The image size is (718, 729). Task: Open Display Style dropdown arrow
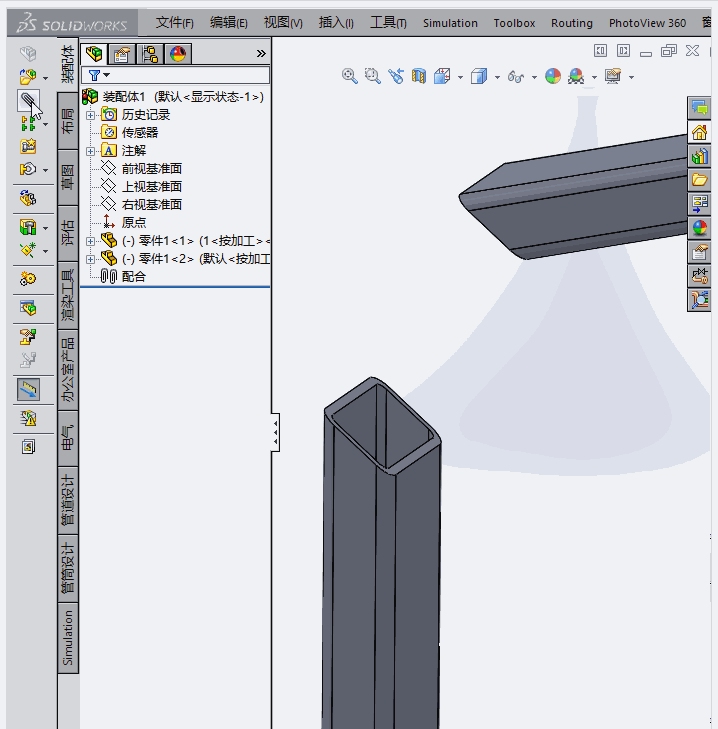point(497,77)
